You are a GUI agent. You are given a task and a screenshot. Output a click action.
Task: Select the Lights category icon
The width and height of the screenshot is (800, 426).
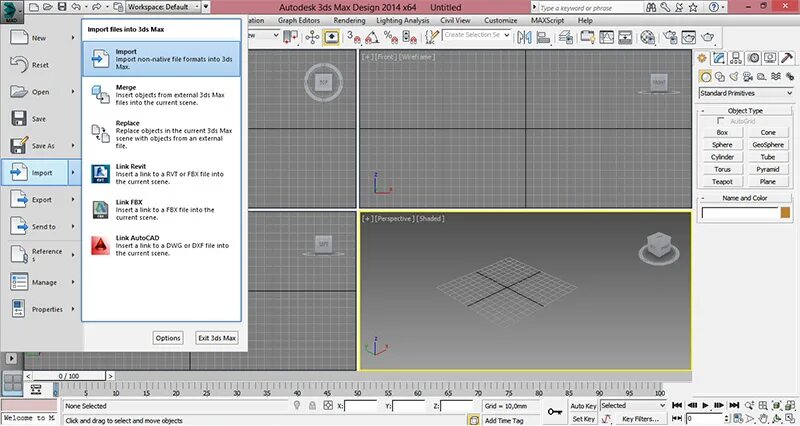click(x=734, y=77)
